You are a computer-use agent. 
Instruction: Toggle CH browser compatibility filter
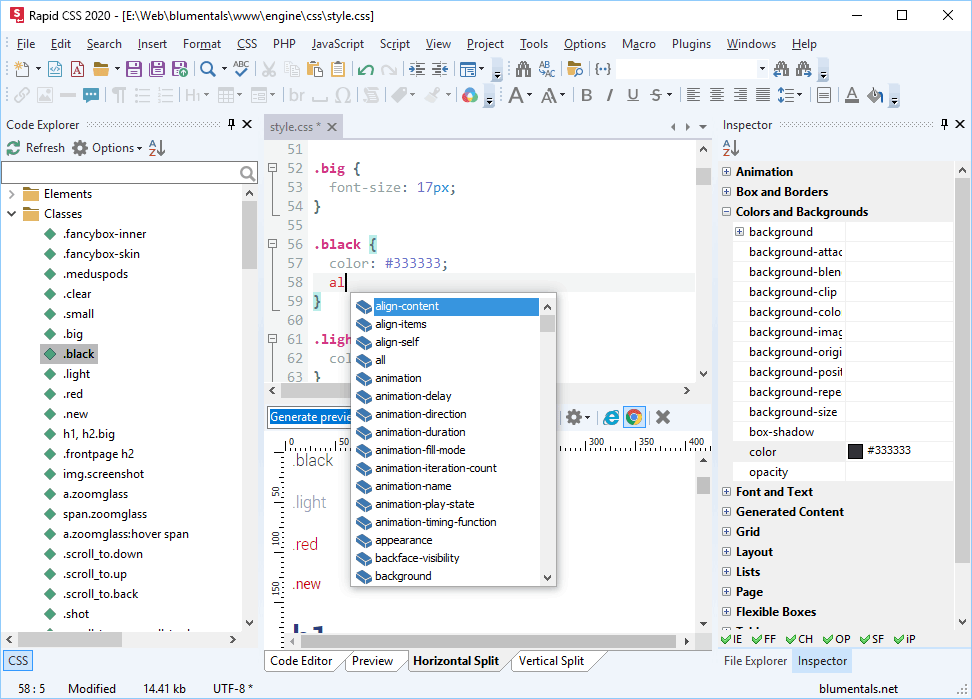click(799, 639)
